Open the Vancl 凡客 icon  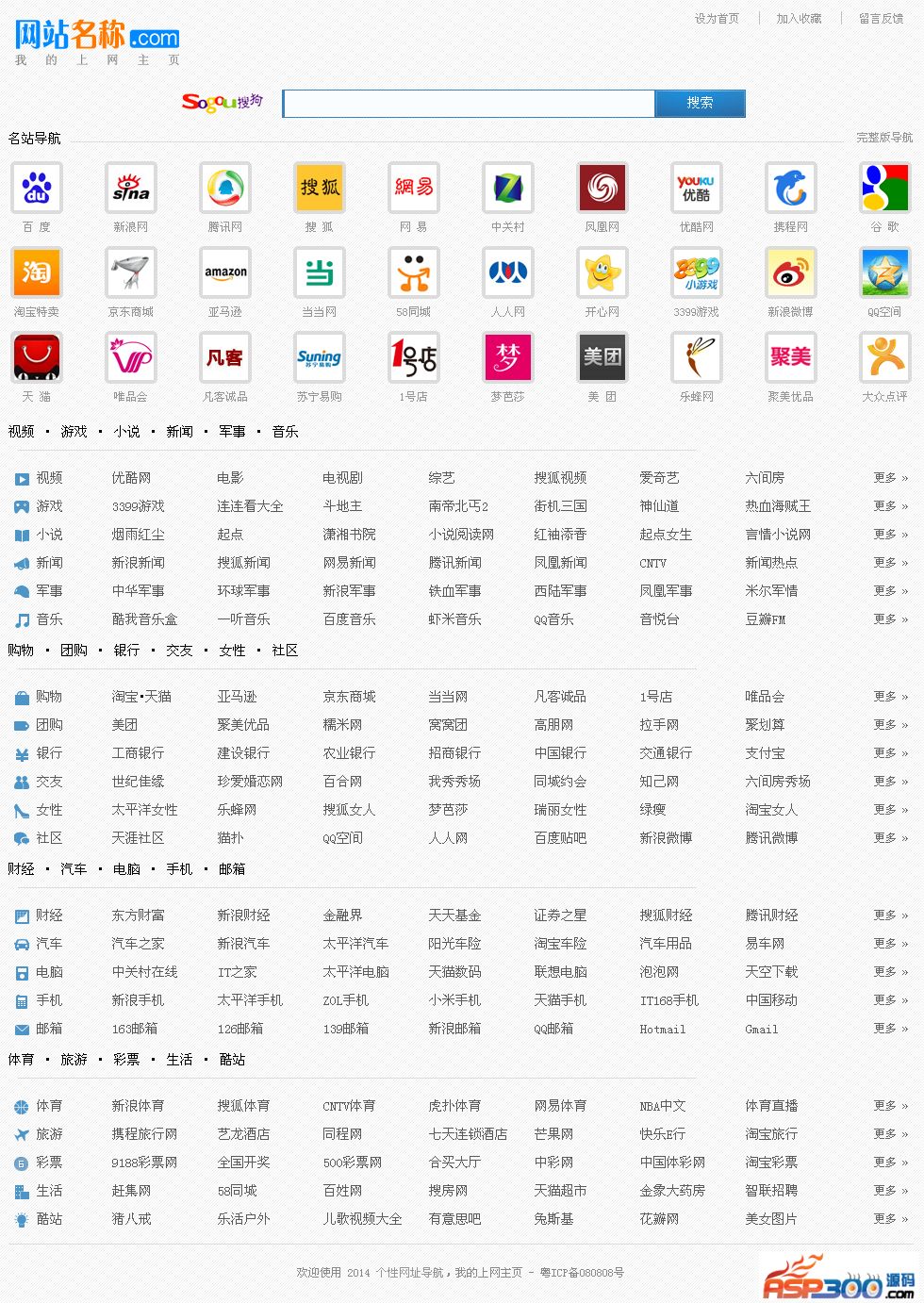pyautogui.click(x=225, y=357)
